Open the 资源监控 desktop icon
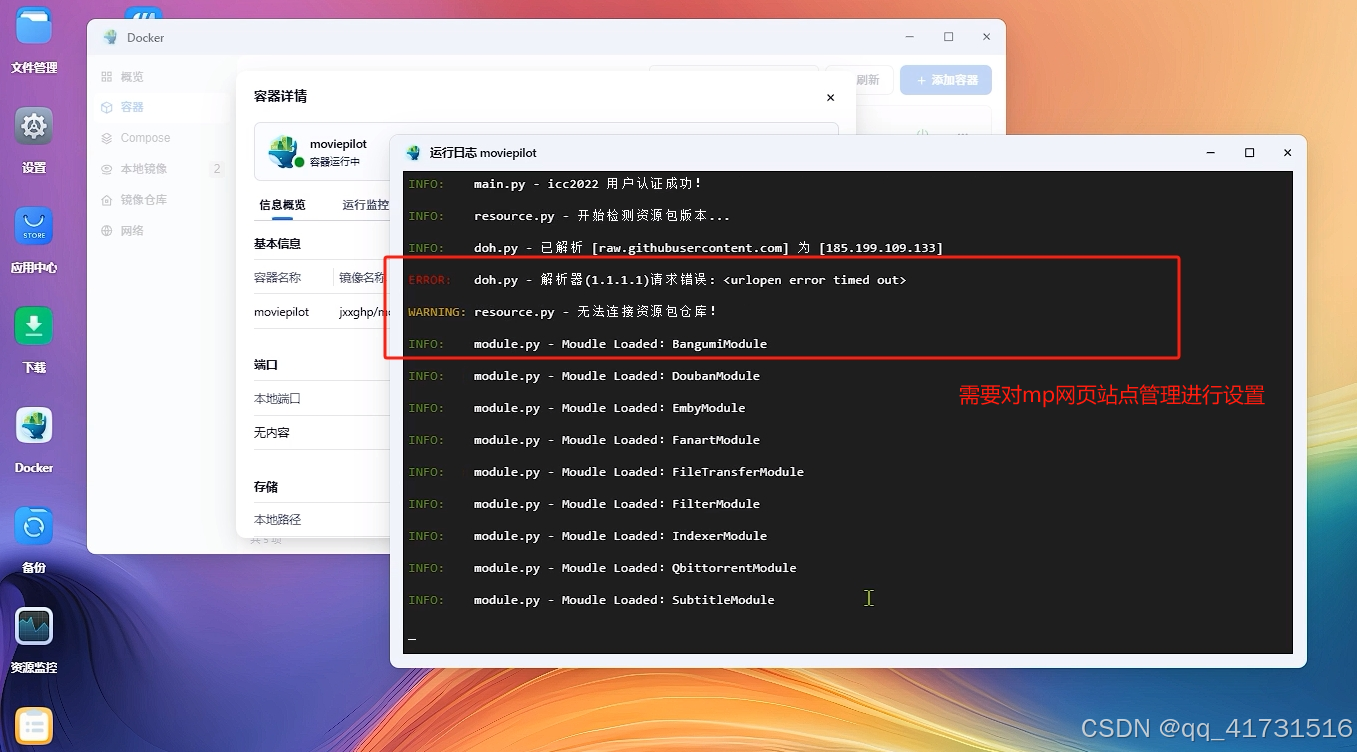The height and width of the screenshot is (752, 1357). click(x=34, y=626)
